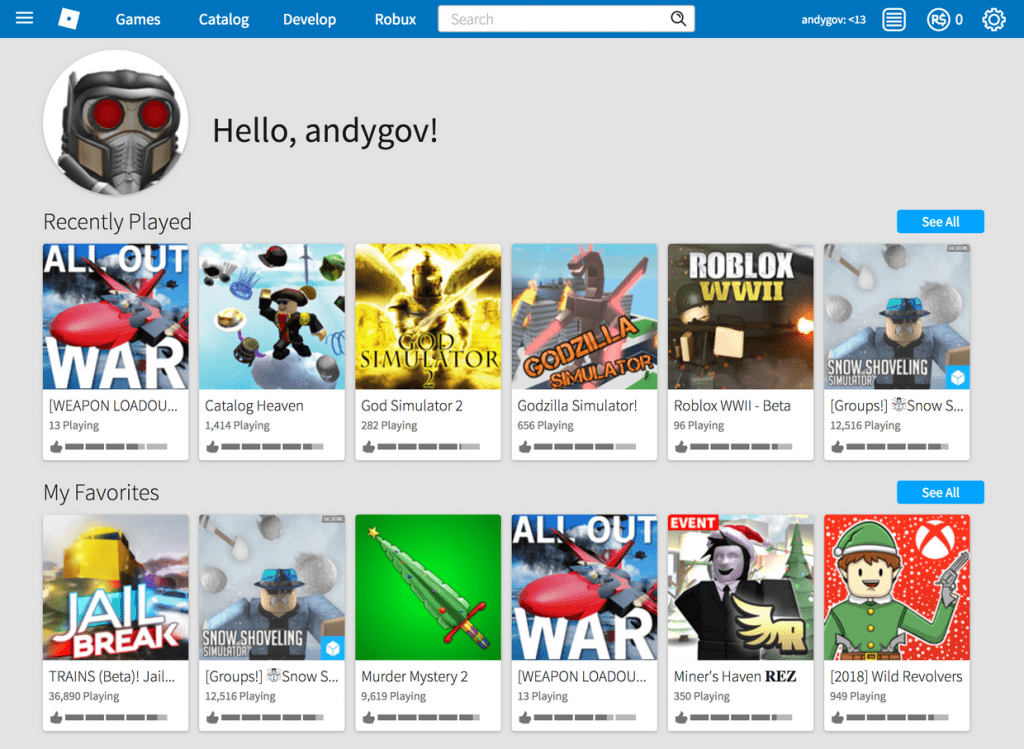Click '949 Playing' text

point(857,696)
